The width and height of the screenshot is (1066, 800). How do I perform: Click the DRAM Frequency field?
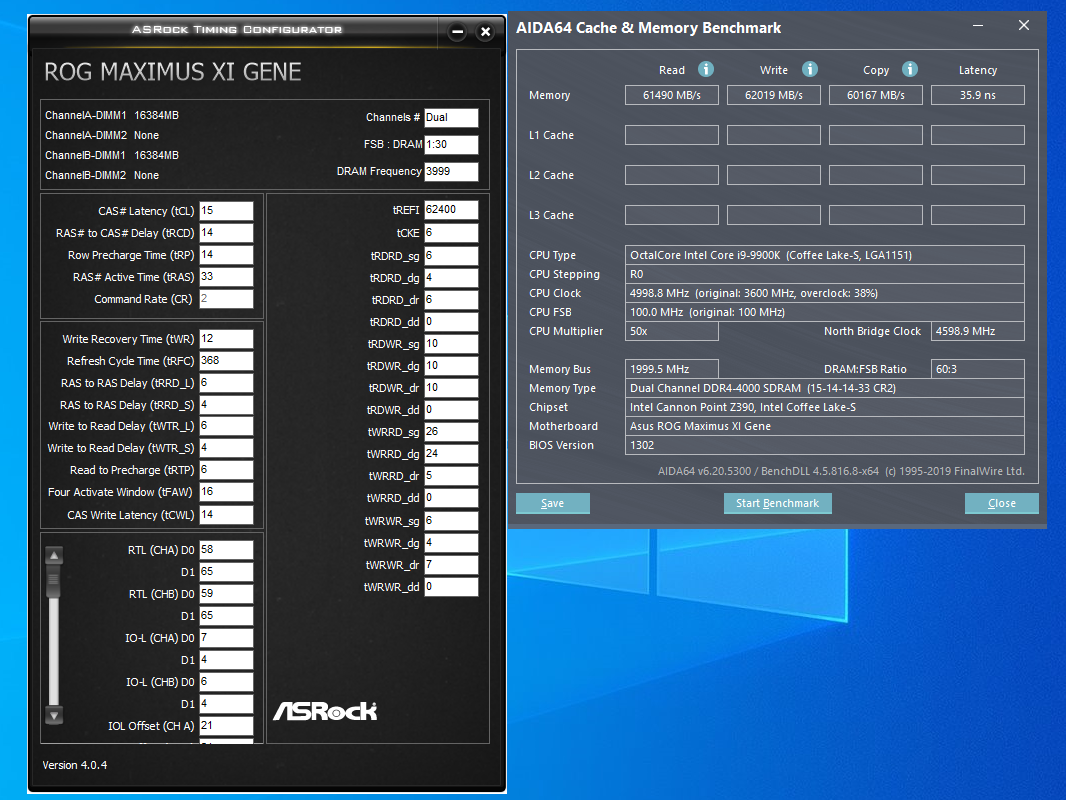point(451,171)
